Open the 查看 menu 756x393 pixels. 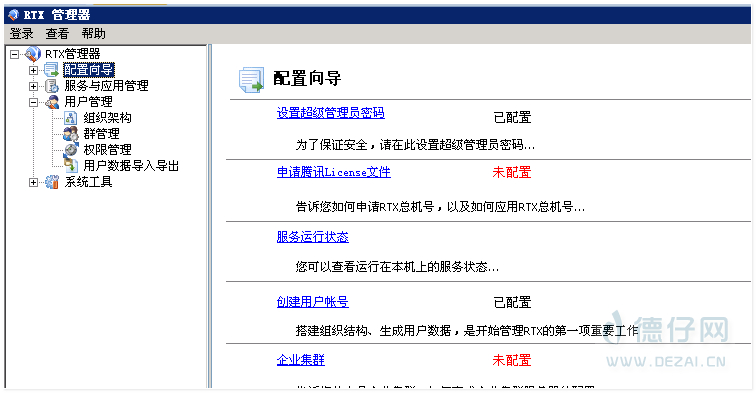pos(57,34)
